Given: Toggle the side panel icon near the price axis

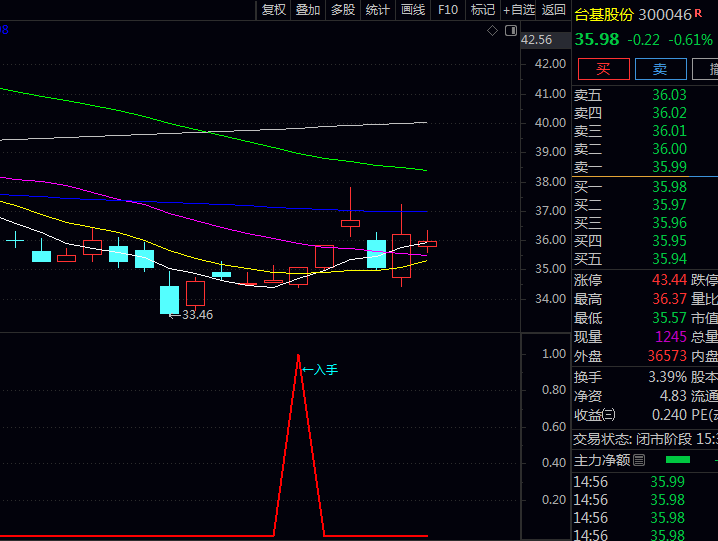Looking at the screenshot, I should (x=509, y=31).
